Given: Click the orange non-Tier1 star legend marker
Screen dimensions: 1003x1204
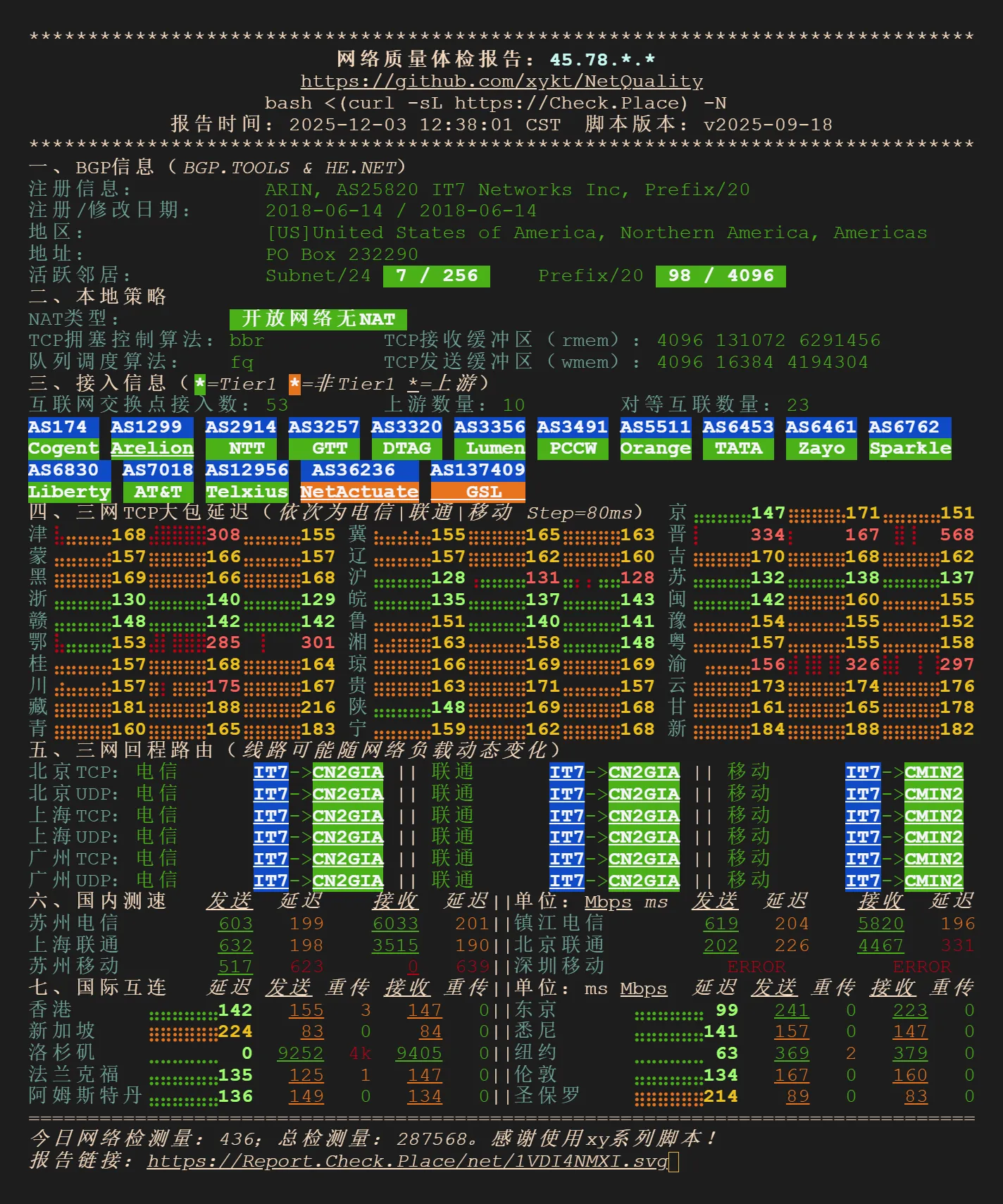Looking at the screenshot, I should [x=294, y=384].
